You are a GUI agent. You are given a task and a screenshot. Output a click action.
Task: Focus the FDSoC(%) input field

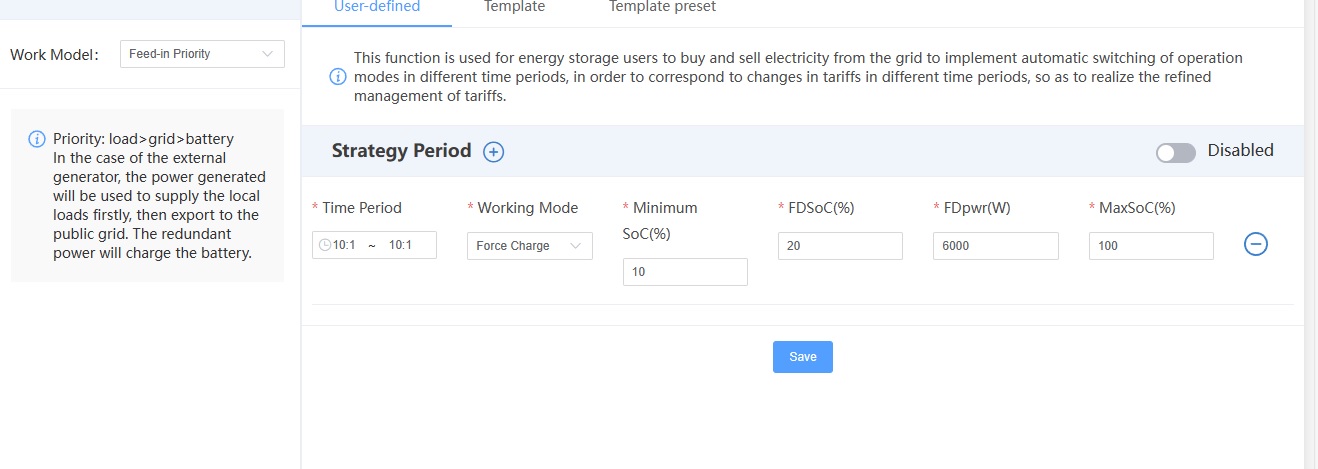(x=840, y=246)
